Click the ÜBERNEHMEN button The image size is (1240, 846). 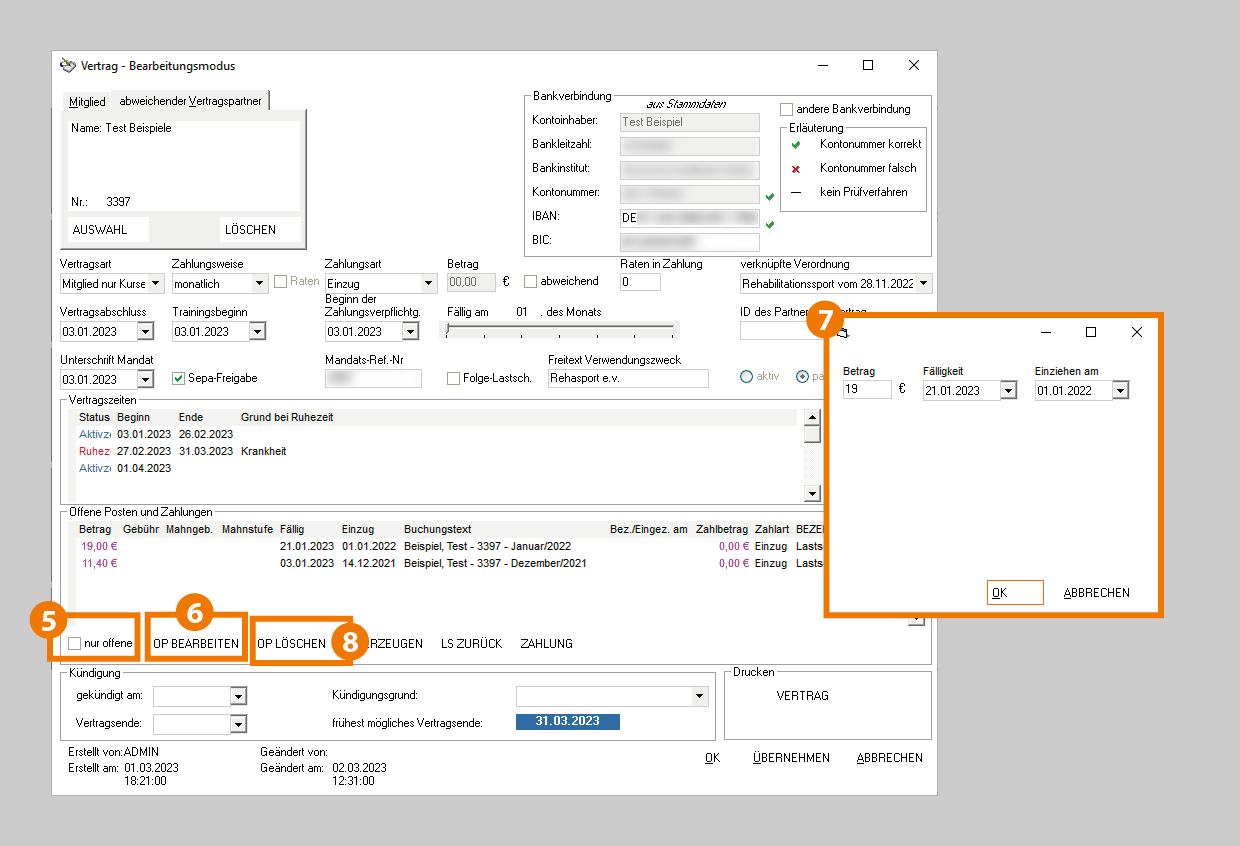[791, 758]
